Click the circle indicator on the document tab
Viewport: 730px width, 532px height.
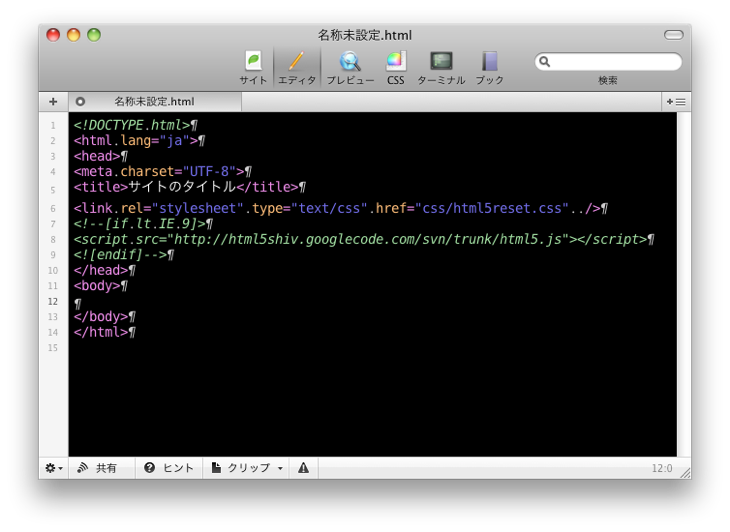pyautogui.click(x=80, y=102)
